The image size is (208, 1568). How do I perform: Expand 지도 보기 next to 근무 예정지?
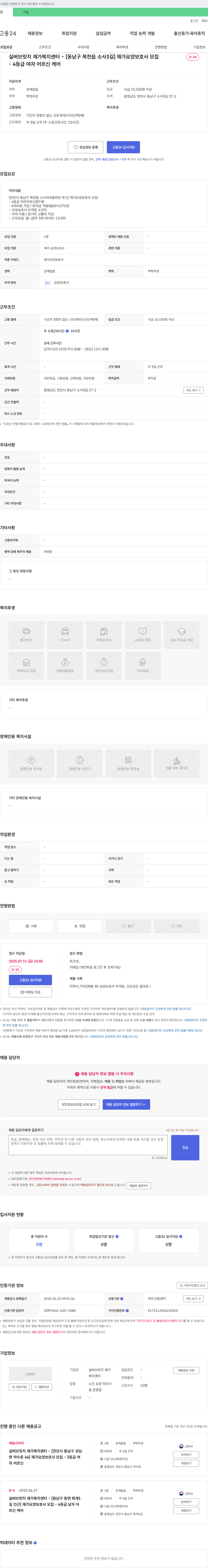click(193, 390)
